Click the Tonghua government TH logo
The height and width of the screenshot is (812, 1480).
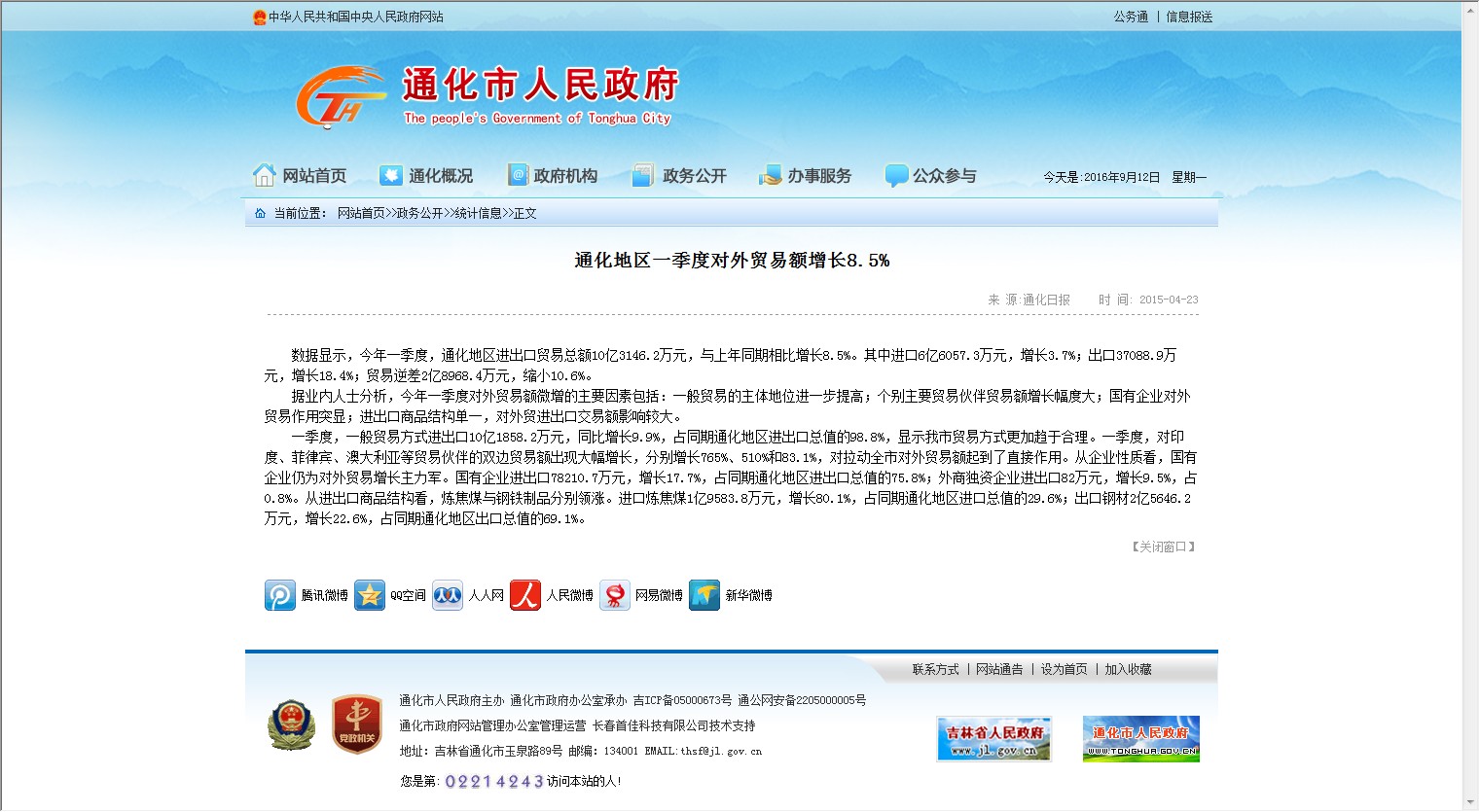coord(341,97)
